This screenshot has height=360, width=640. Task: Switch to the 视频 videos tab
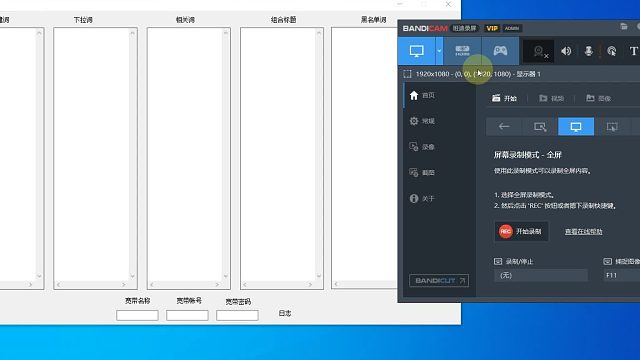551,98
